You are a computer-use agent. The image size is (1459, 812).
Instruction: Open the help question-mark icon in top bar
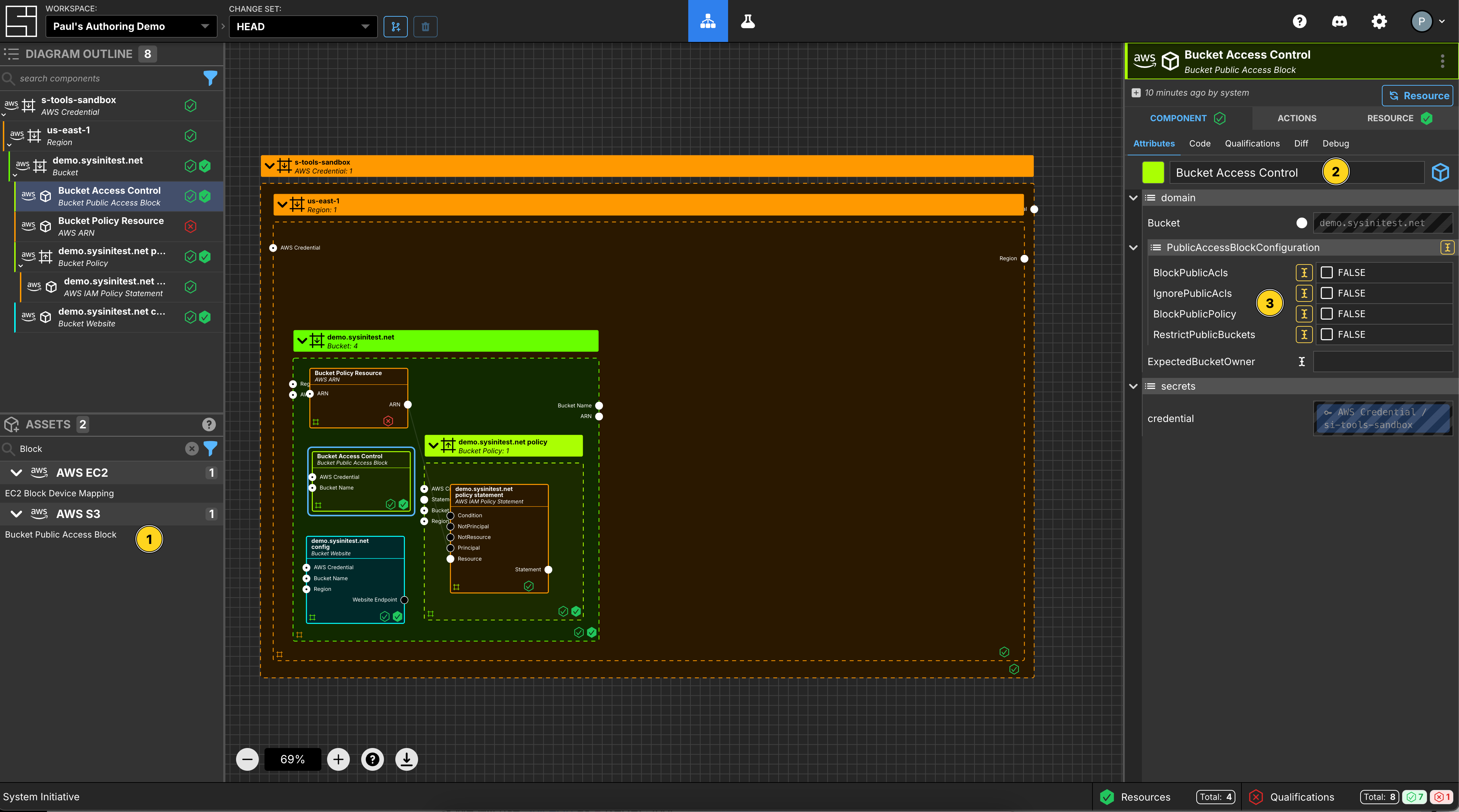pos(1299,22)
